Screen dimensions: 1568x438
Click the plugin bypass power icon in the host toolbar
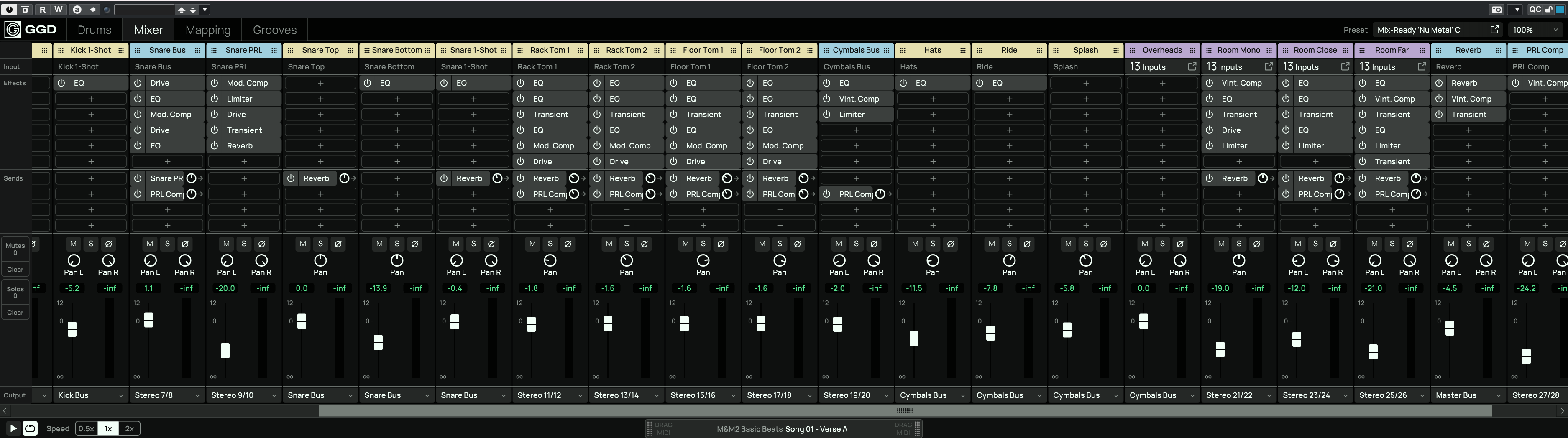[9, 10]
